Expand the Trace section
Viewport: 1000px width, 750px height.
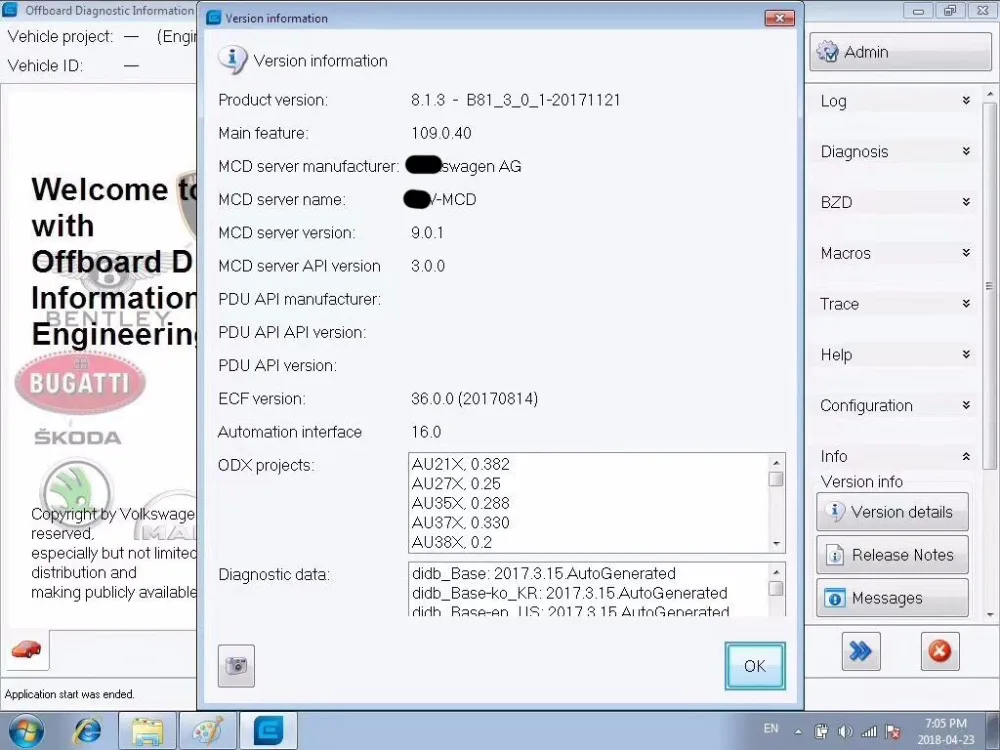(895, 304)
